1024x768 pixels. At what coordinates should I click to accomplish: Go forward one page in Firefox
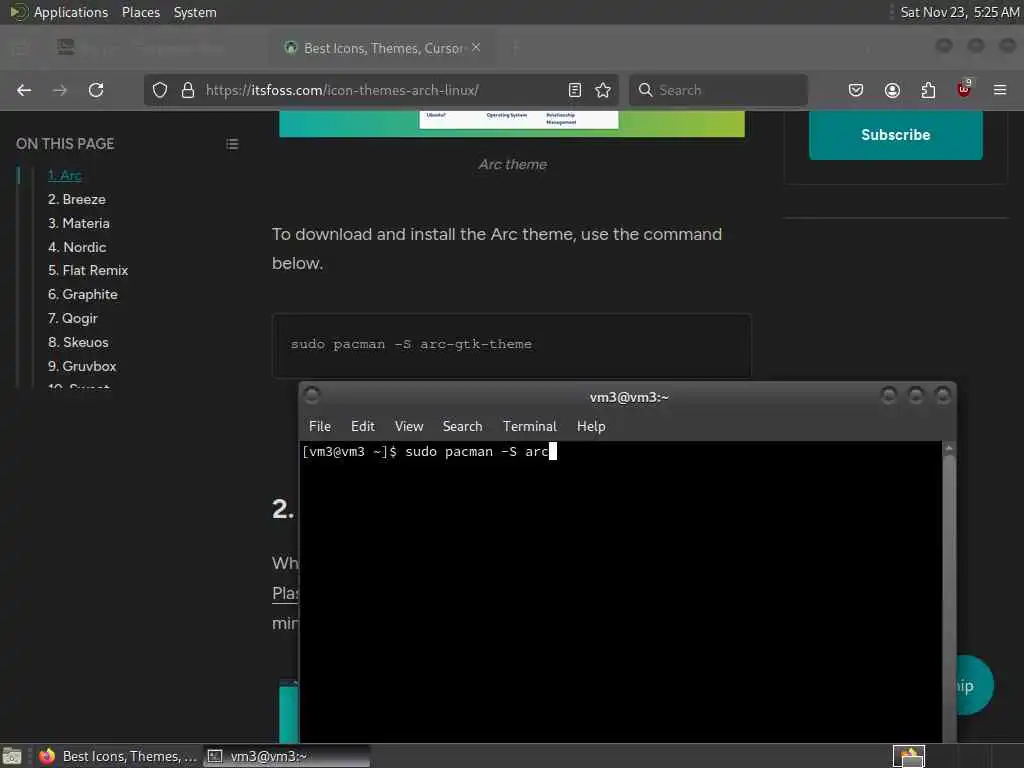pyautogui.click(x=59, y=90)
